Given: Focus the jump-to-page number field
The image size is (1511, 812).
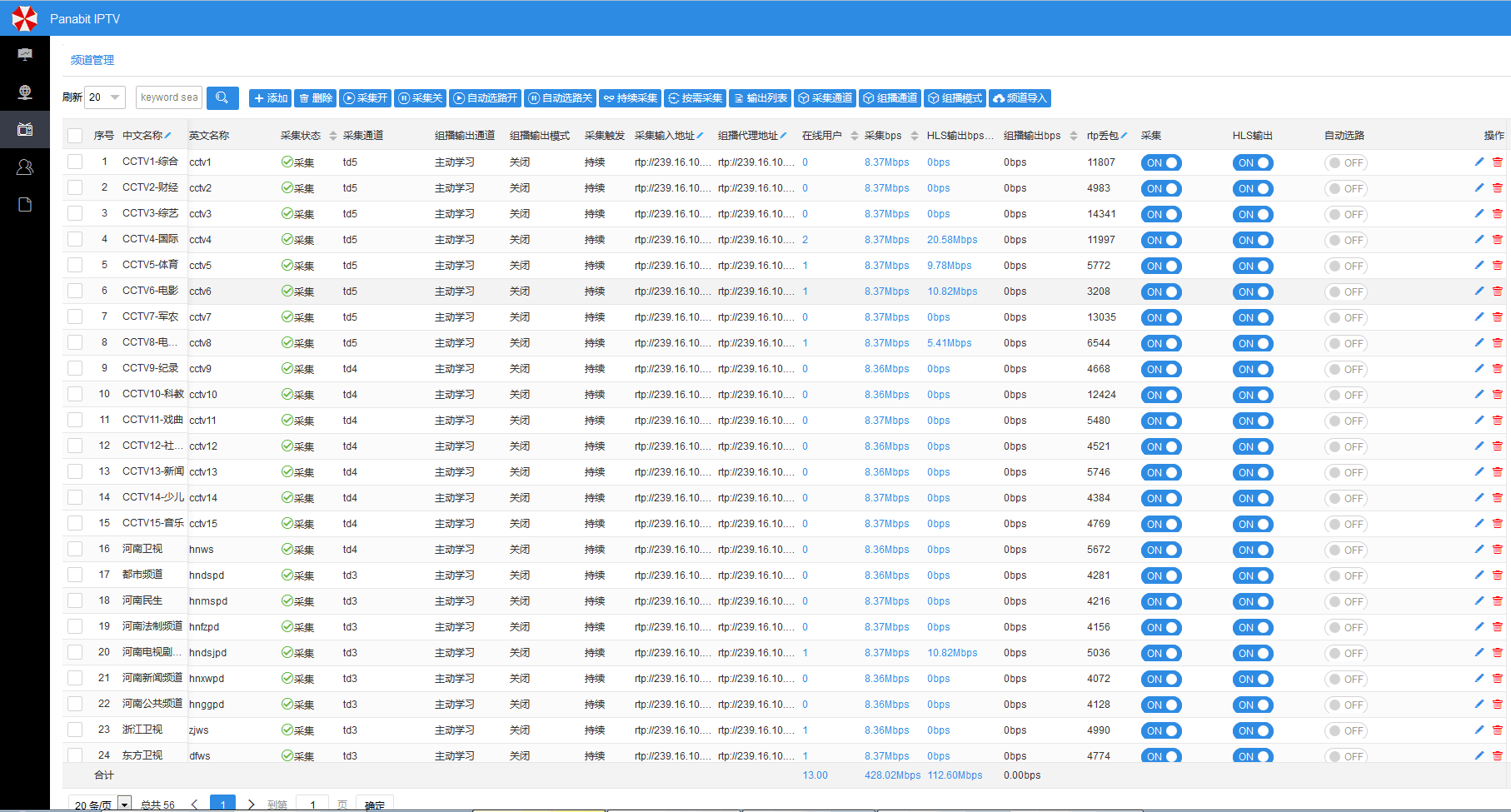Looking at the screenshot, I should pyautogui.click(x=313, y=805).
